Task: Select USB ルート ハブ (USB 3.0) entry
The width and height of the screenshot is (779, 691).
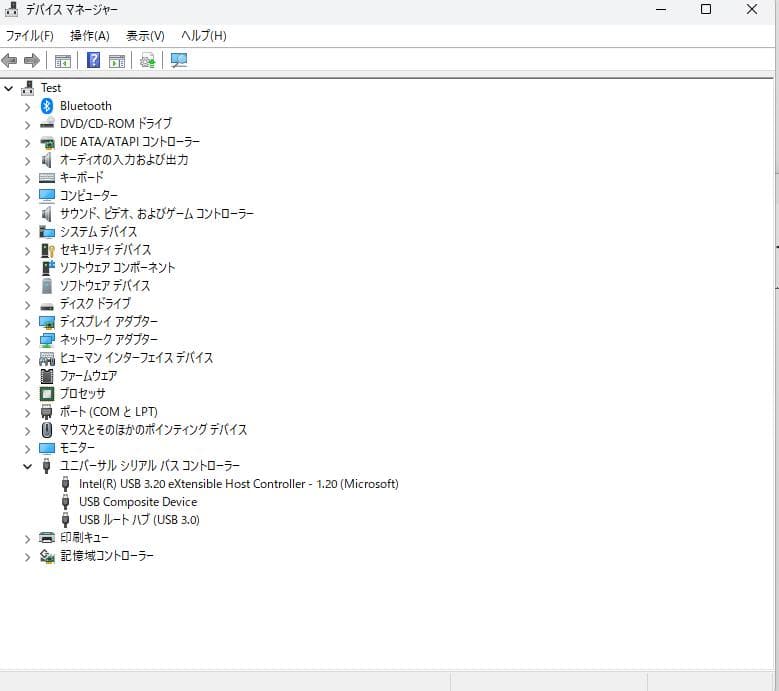Action: click(139, 520)
